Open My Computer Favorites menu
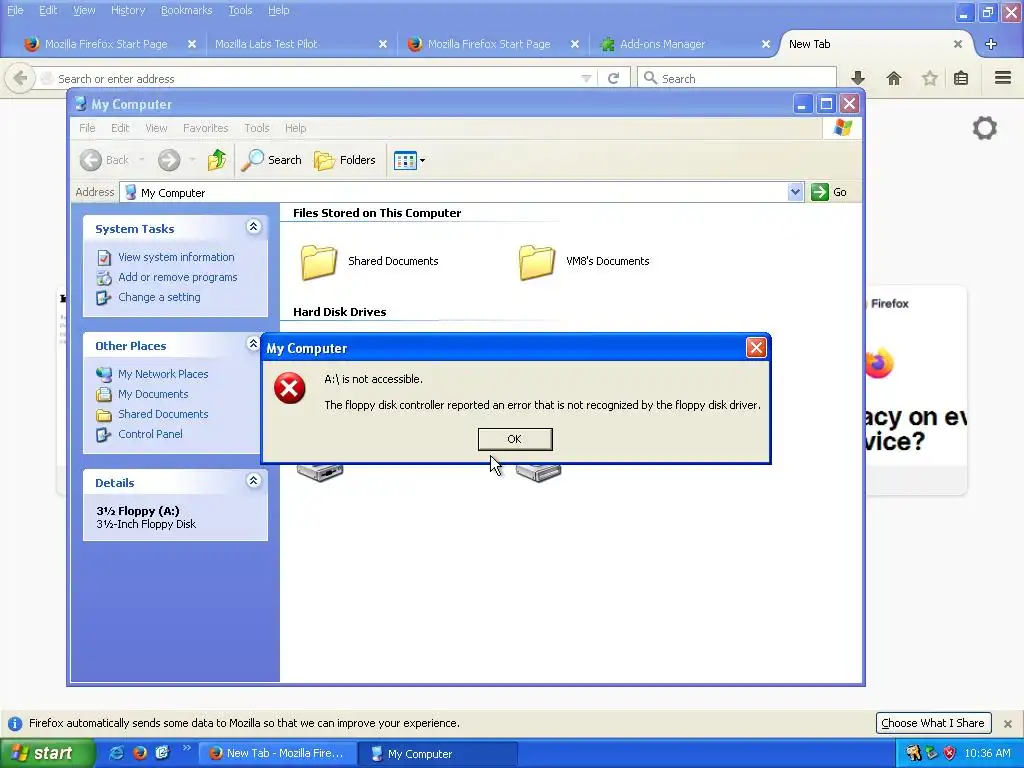The width and height of the screenshot is (1024, 768). tap(206, 128)
